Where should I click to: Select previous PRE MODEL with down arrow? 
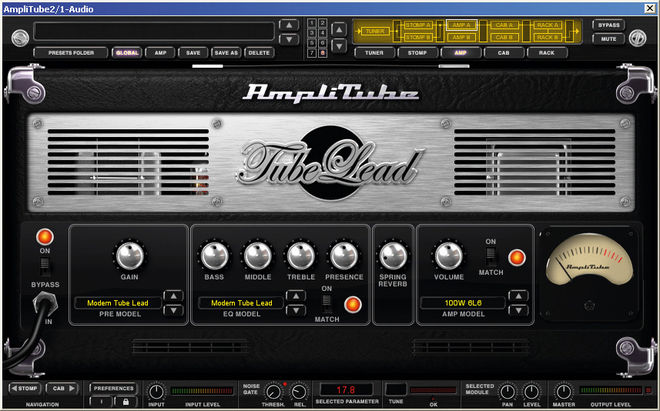[x=173, y=311]
